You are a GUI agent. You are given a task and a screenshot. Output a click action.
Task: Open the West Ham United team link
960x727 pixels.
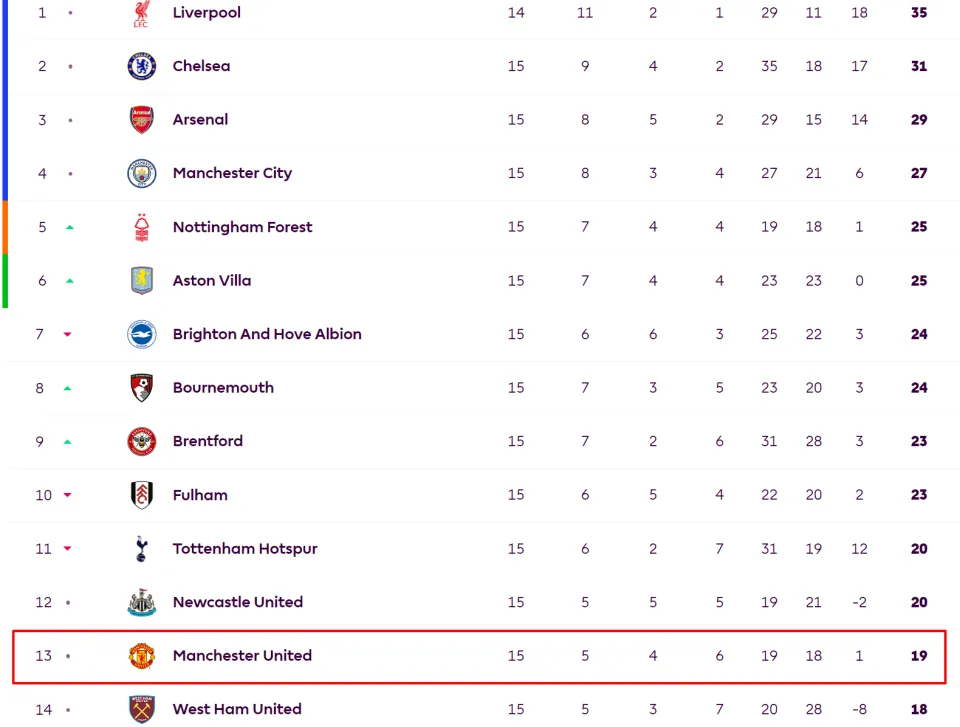click(x=237, y=709)
